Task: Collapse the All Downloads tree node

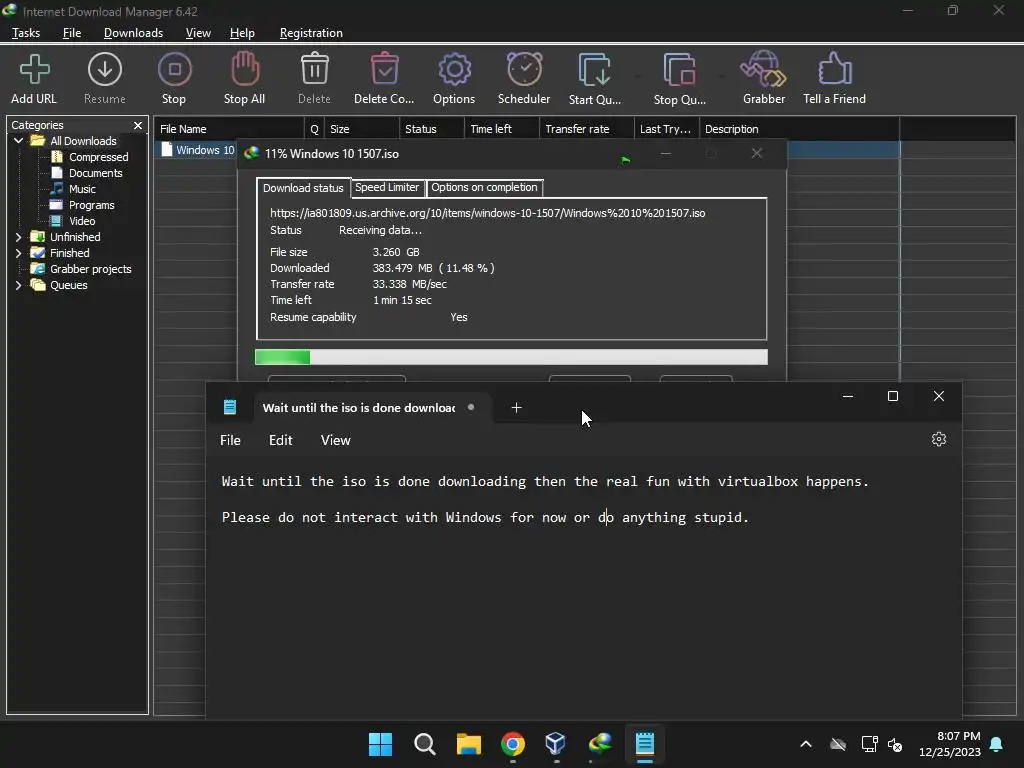Action: pyautogui.click(x=18, y=140)
